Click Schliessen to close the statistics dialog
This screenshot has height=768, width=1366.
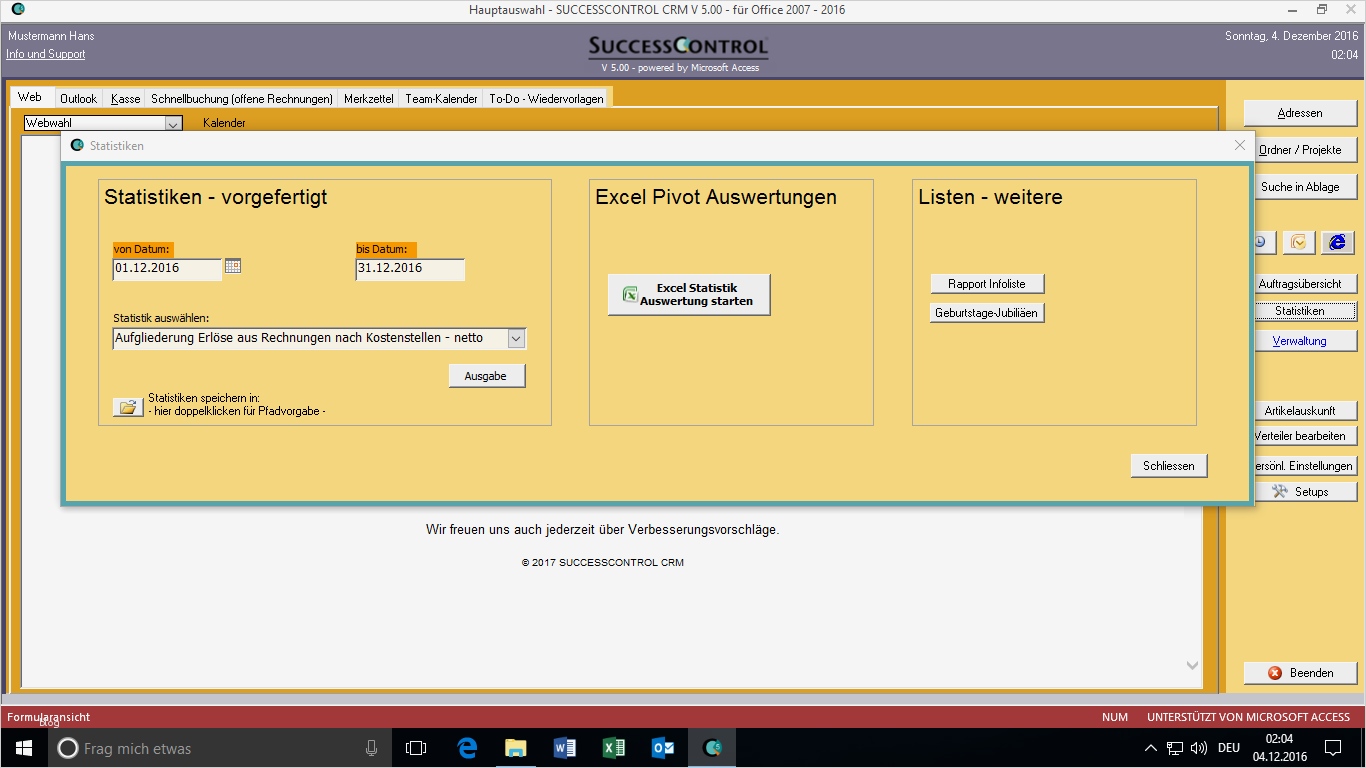1169,466
